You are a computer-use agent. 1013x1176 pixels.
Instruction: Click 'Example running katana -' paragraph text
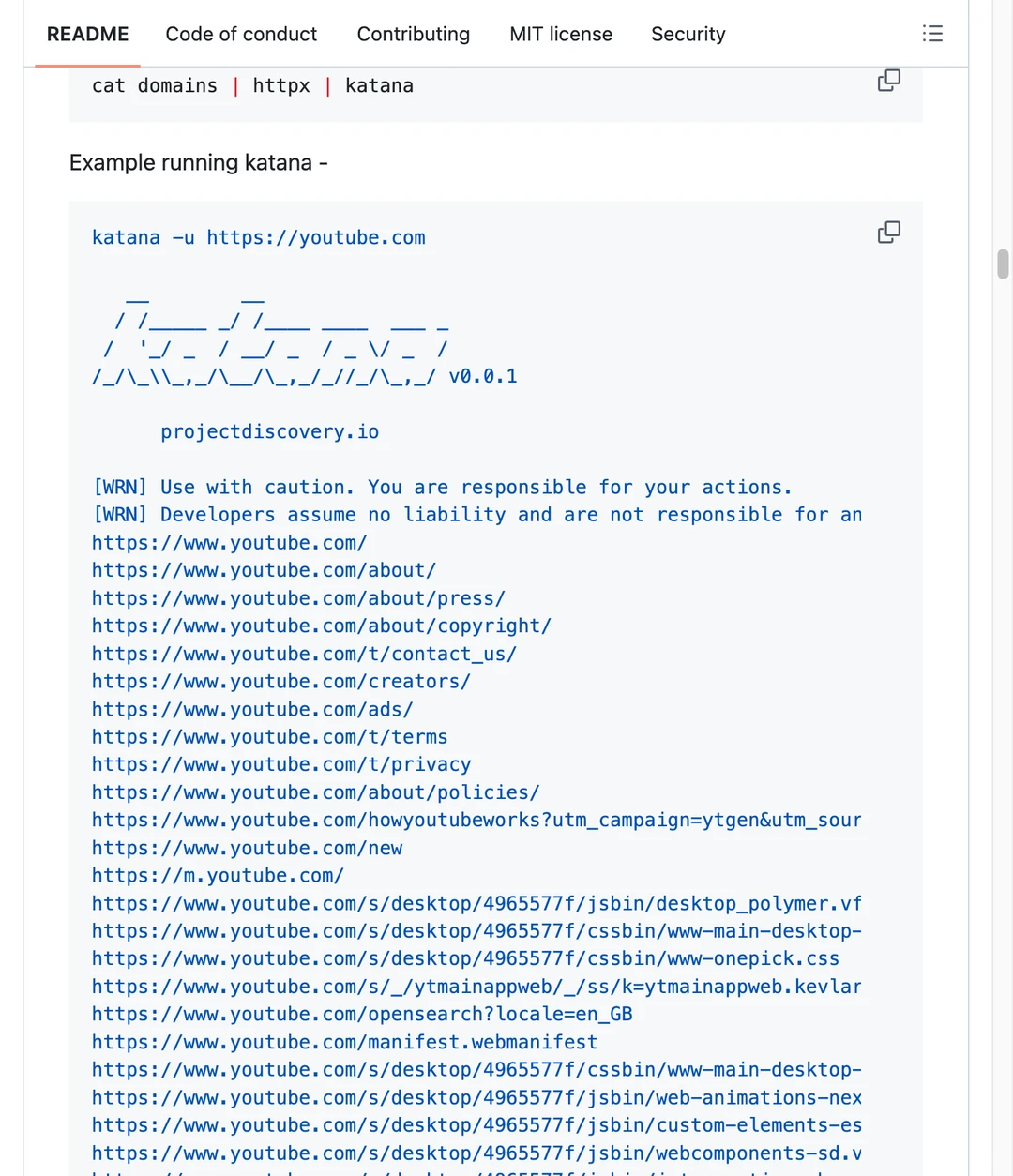click(199, 162)
